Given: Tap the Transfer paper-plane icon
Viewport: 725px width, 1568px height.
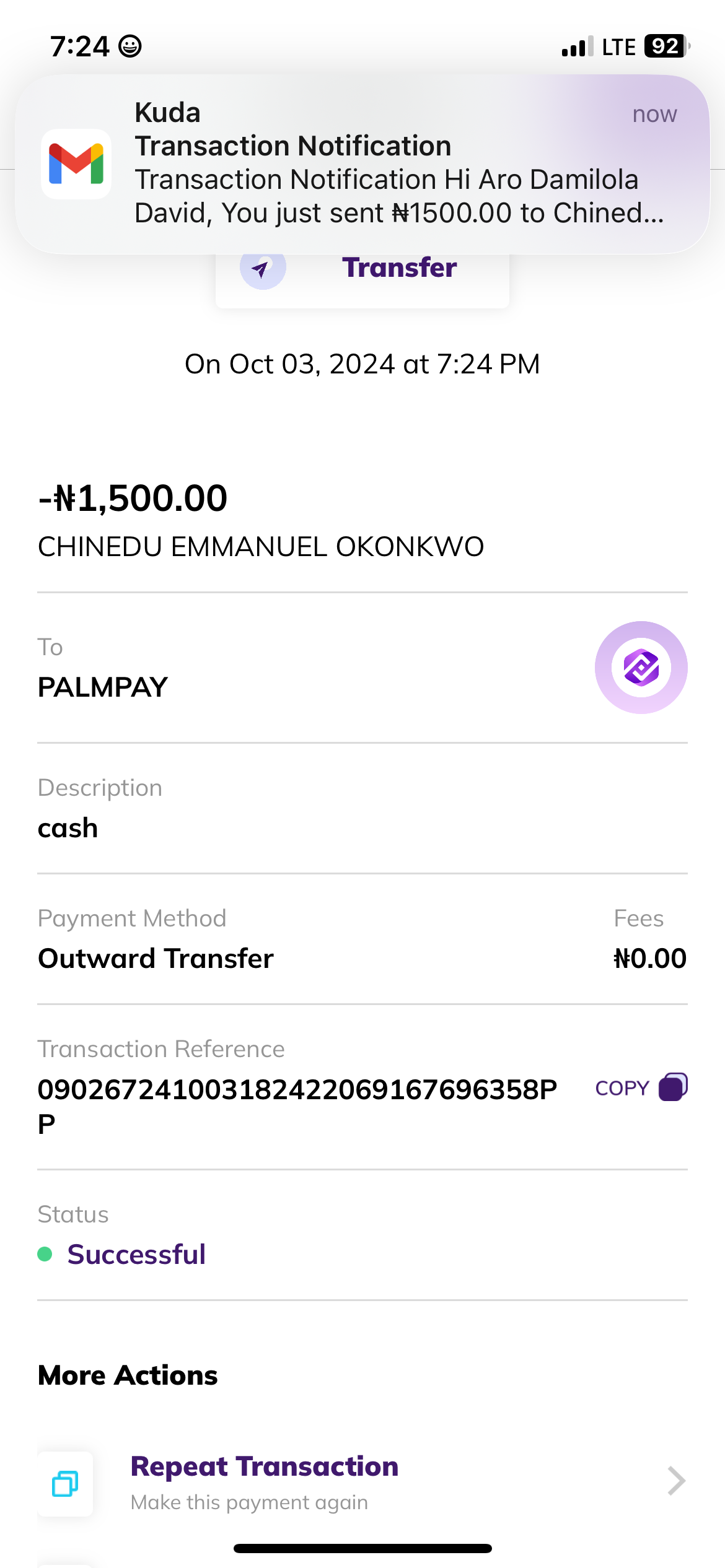Looking at the screenshot, I should (x=263, y=269).
